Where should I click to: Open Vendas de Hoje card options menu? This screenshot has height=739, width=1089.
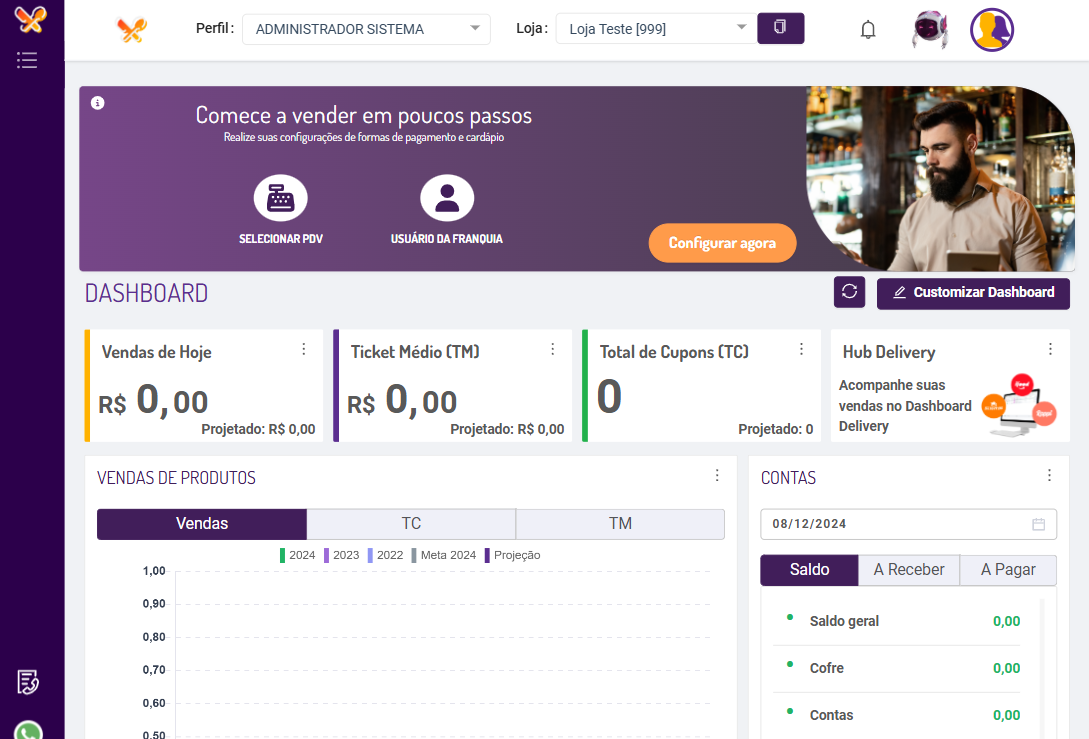[304, 349]
